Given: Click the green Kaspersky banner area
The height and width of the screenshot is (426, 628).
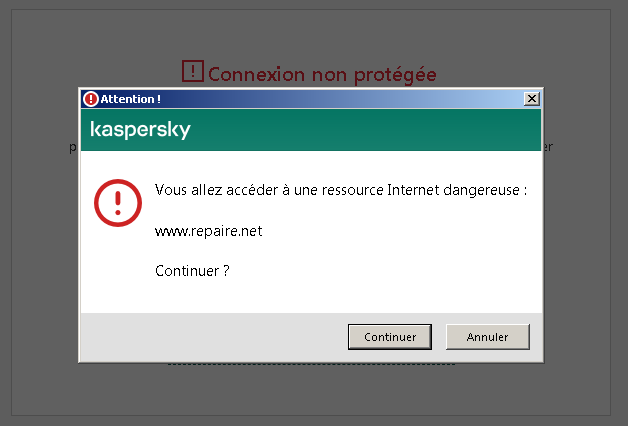Looking at the screenshot, I should point(311,130).
